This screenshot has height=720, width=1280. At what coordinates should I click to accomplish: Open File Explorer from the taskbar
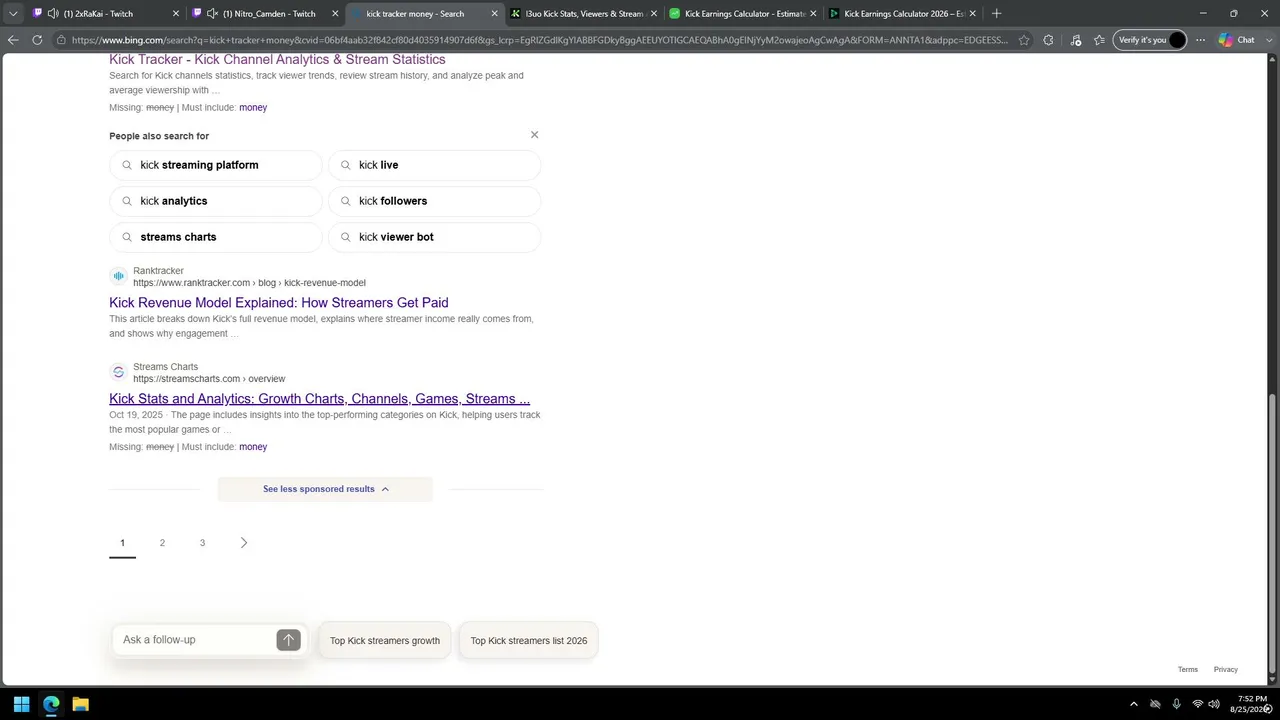click(81, 704)
